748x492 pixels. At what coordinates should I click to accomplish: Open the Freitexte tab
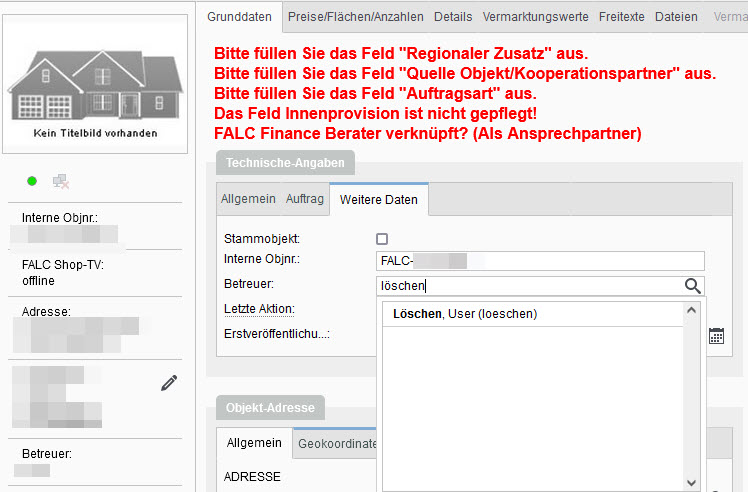(x=622, y=17)
